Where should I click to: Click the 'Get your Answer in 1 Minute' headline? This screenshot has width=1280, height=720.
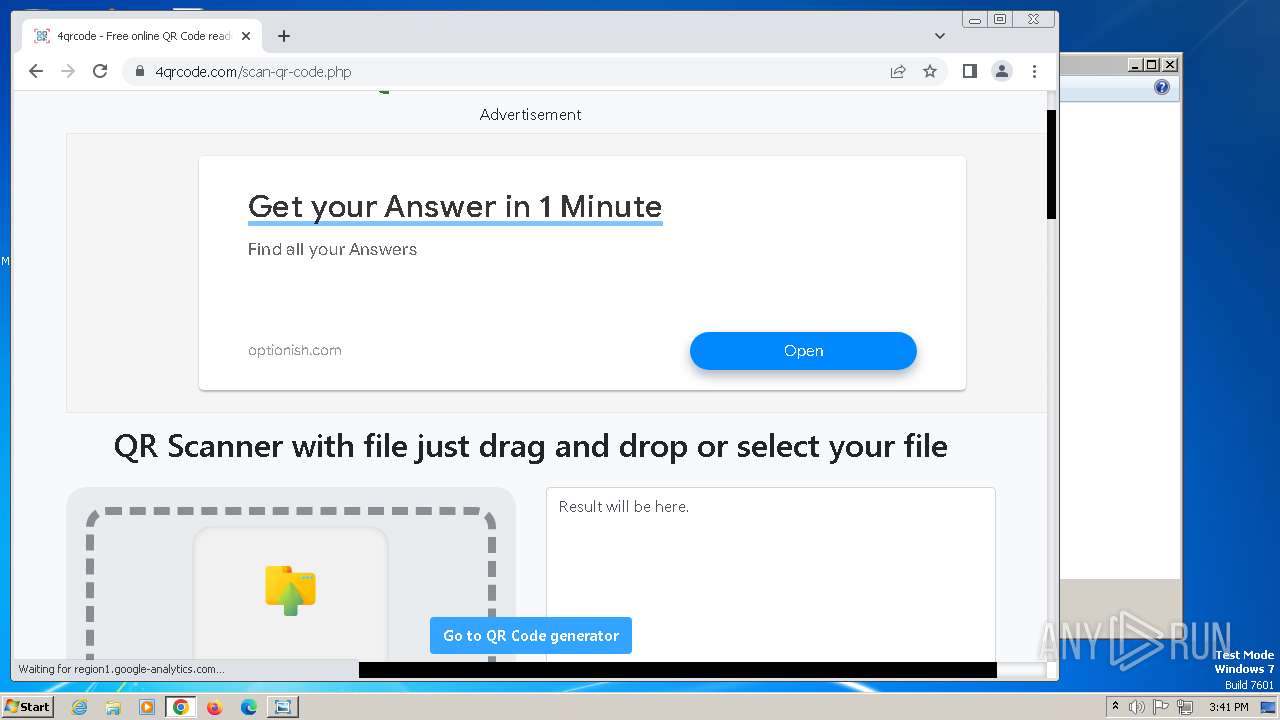tap(455, 206)
